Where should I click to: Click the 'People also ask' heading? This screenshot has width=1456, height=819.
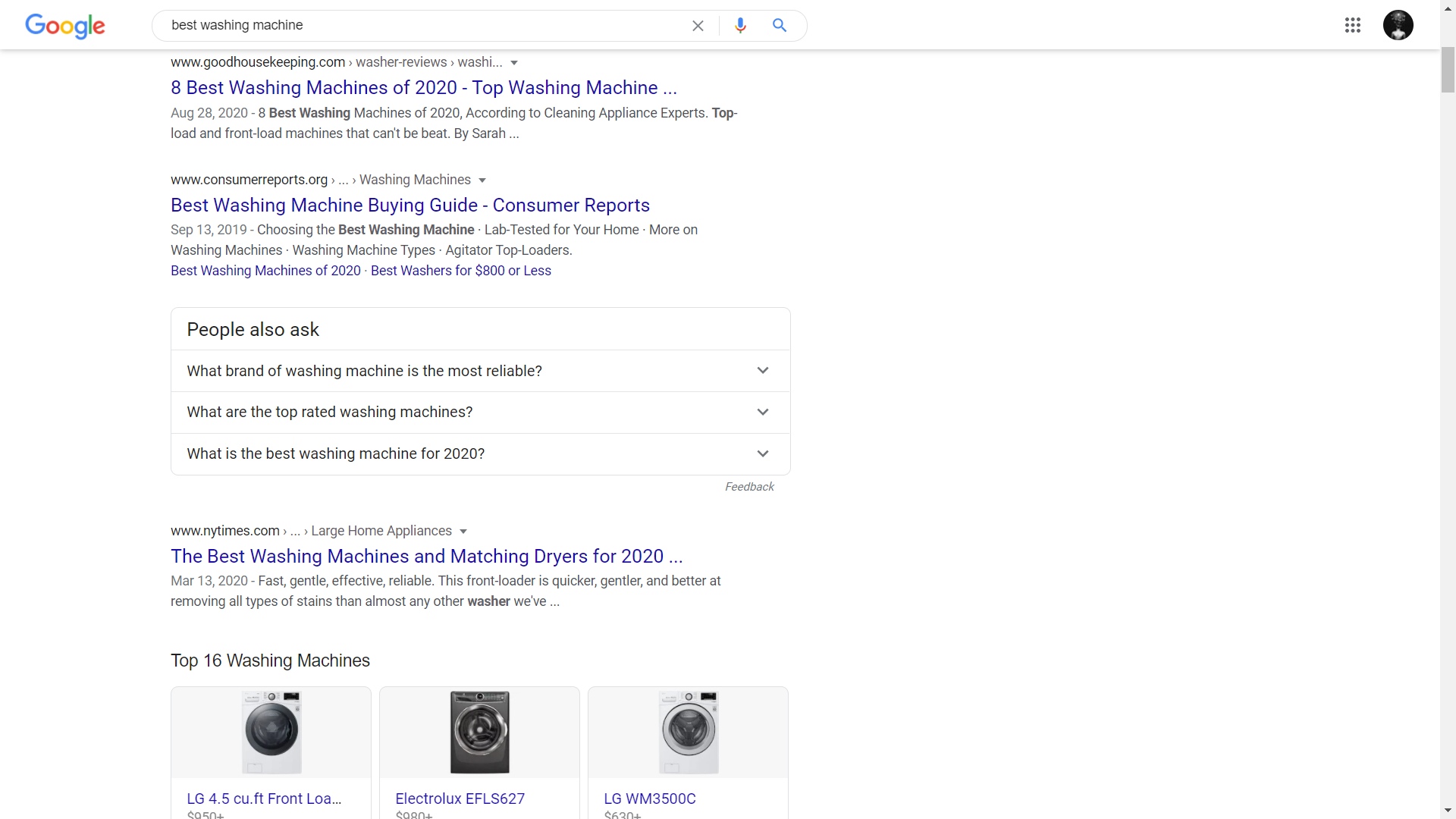click(x=253, y=330)
